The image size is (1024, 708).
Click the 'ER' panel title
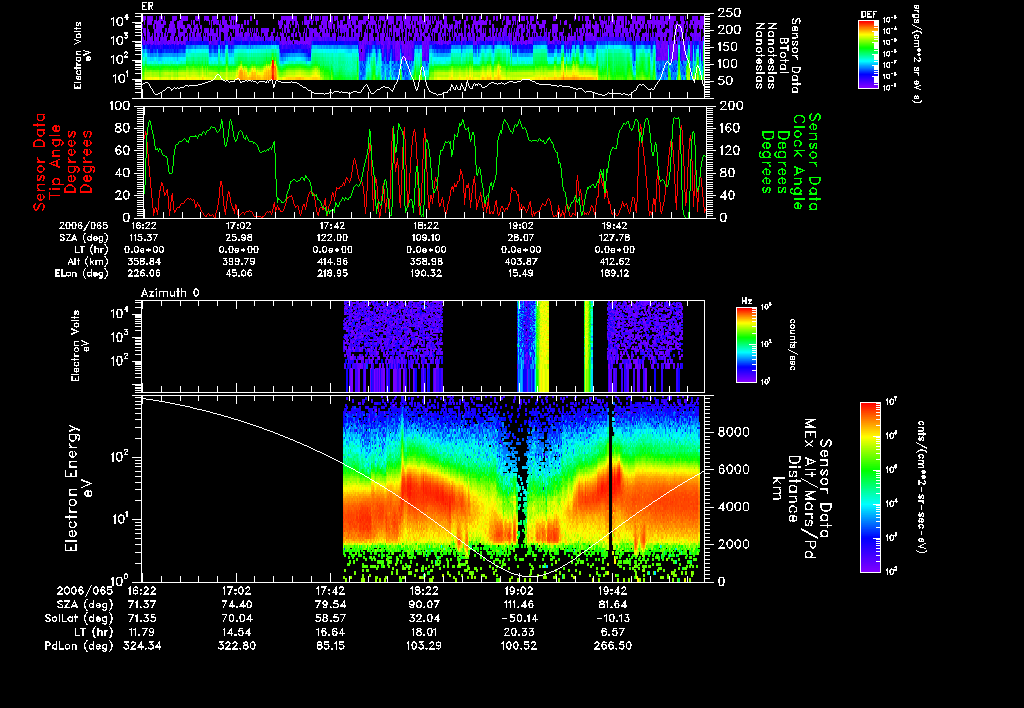(147, 6)
